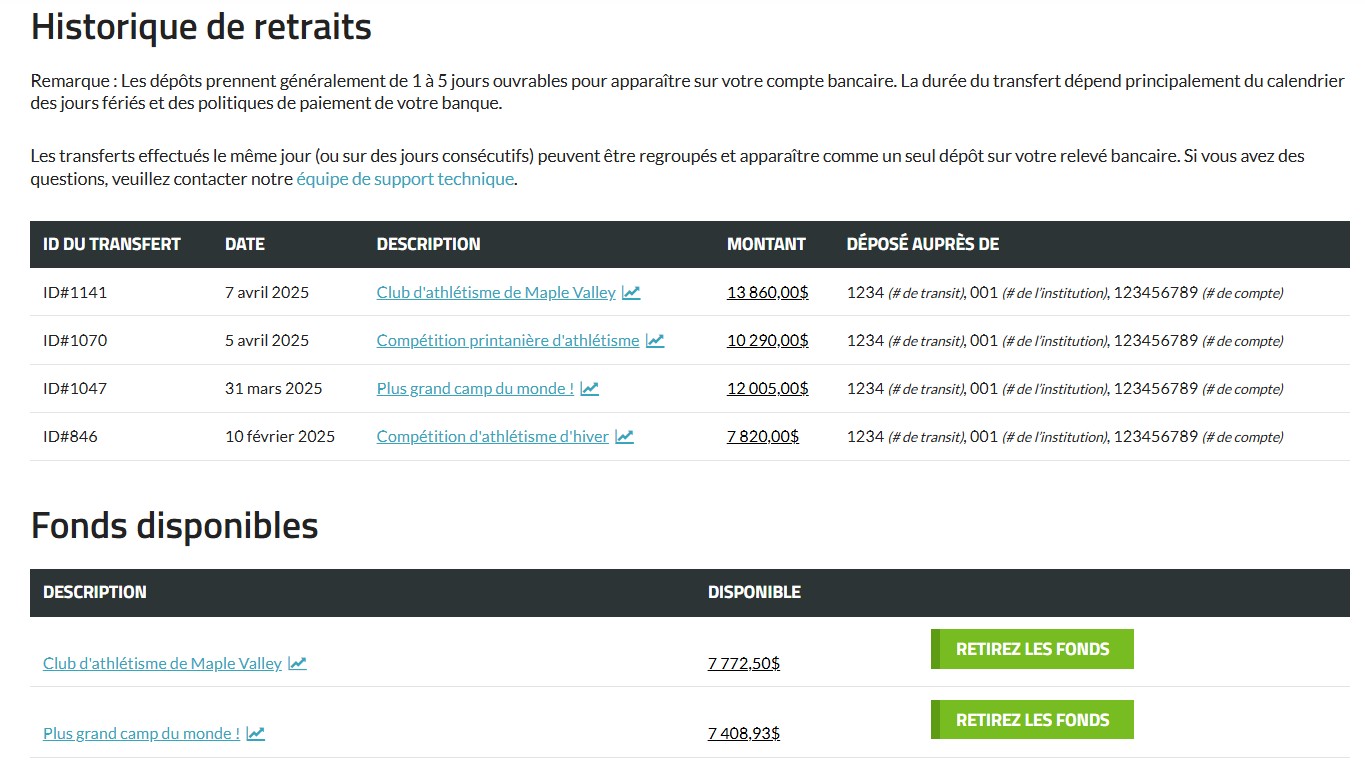Visit the Compétition d'athlétisme d'hiver link
The width and height of the screenshot is (1365, 762).
492,437
